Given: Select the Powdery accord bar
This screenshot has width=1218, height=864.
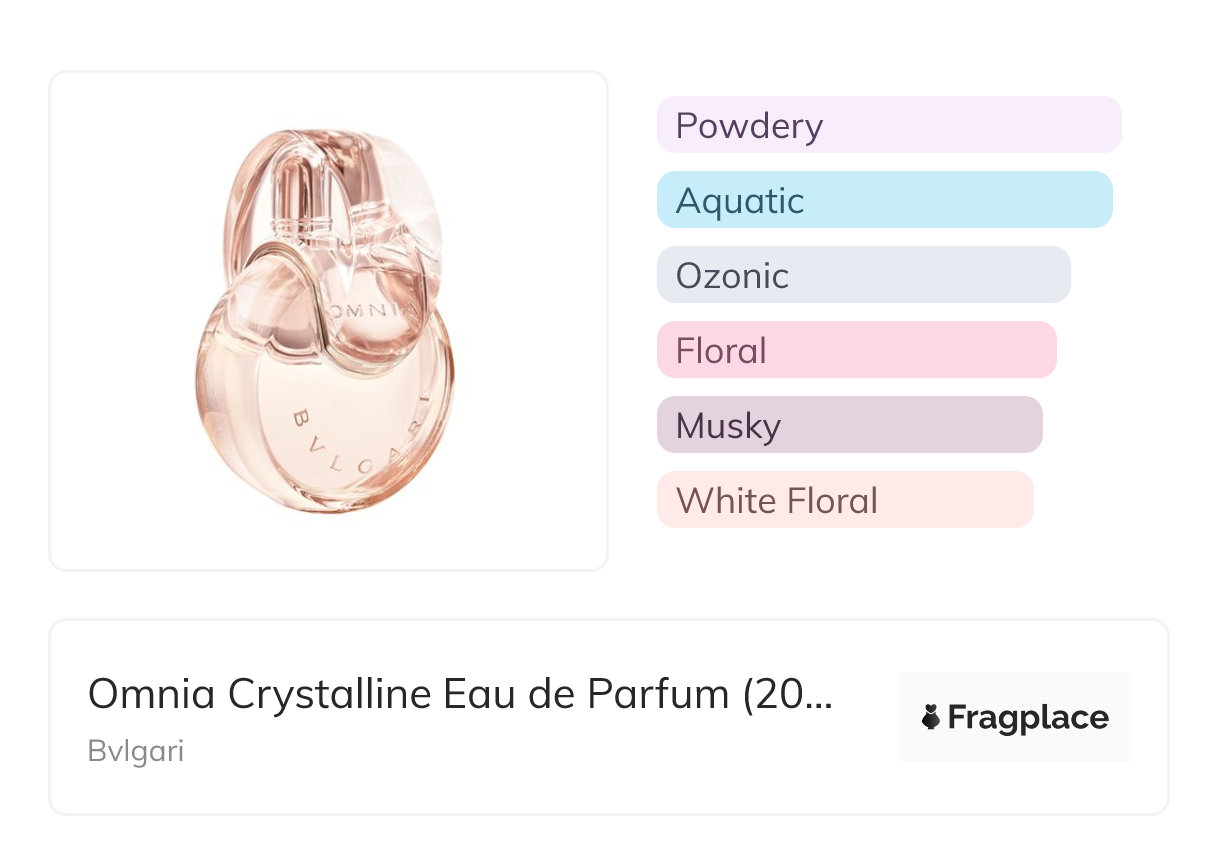Looking at the screenshot, I should coord(888,125).
